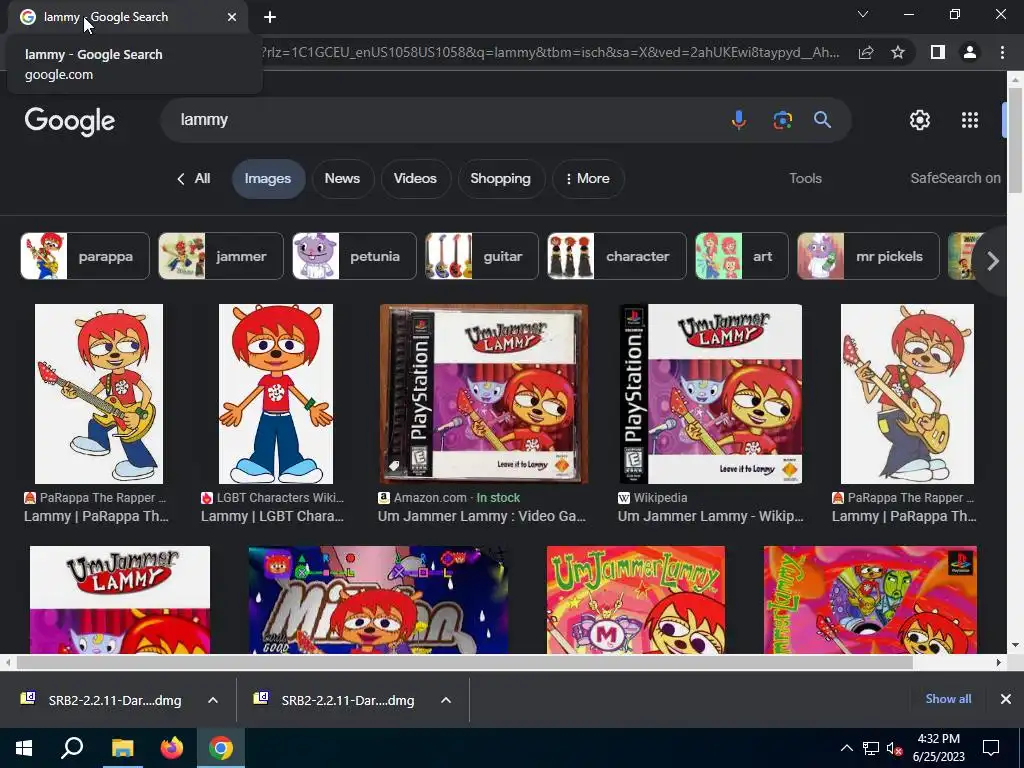Open the Chrome profile icon

[x=970, y=52]
